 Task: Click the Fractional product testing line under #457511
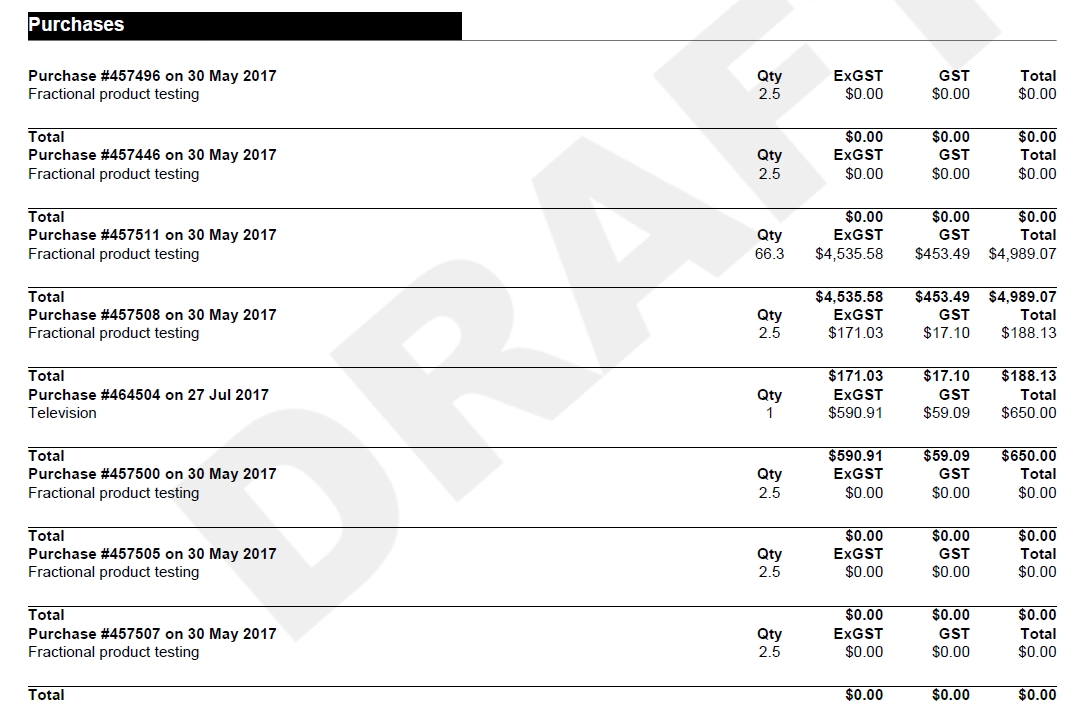(x=113, y=254)
